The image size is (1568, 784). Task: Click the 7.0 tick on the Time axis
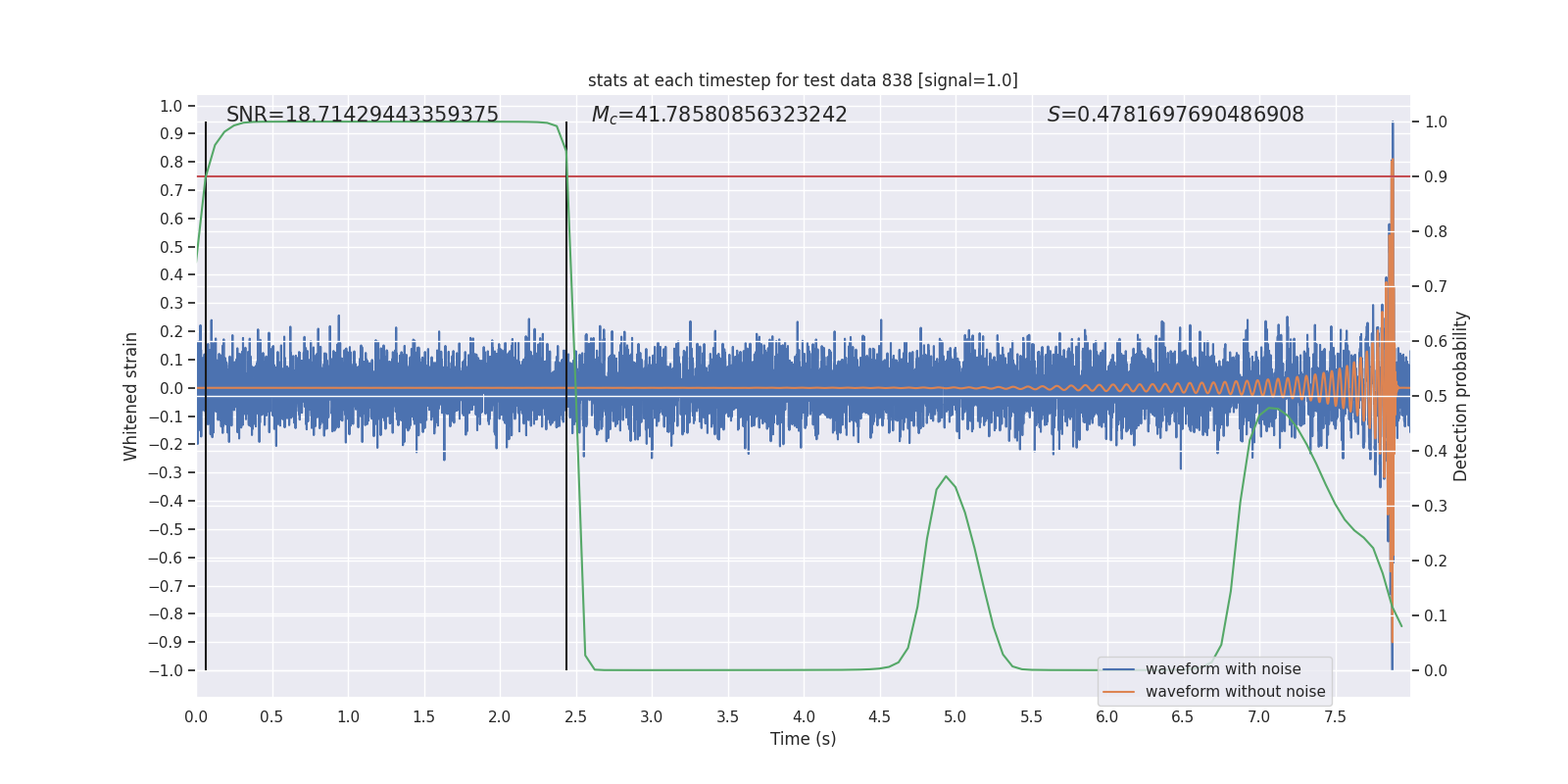[x=1259, y=716]
